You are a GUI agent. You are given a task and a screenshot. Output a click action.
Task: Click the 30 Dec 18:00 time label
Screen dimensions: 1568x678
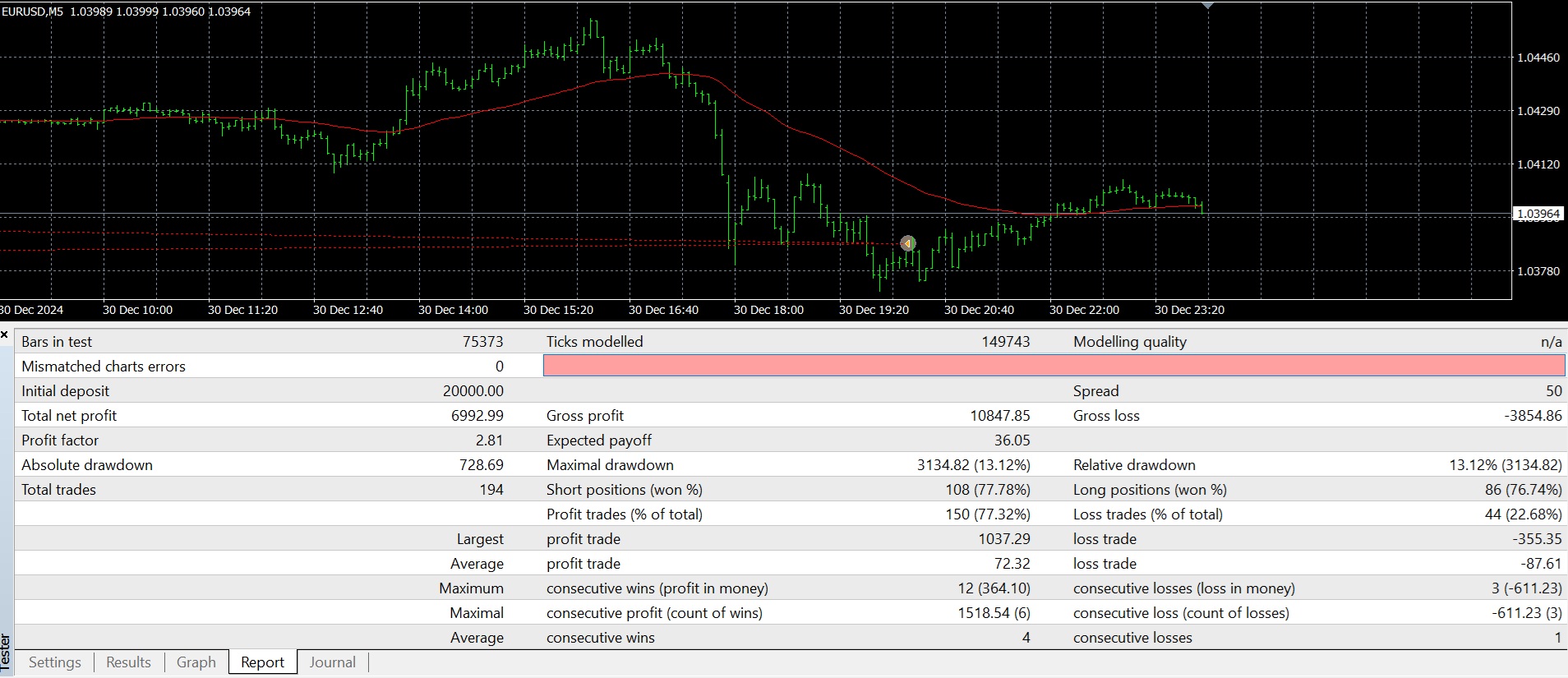(768, 310)
